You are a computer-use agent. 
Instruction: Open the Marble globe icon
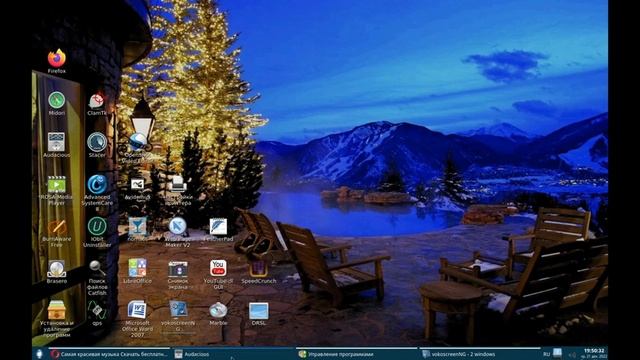coord(218,310)
